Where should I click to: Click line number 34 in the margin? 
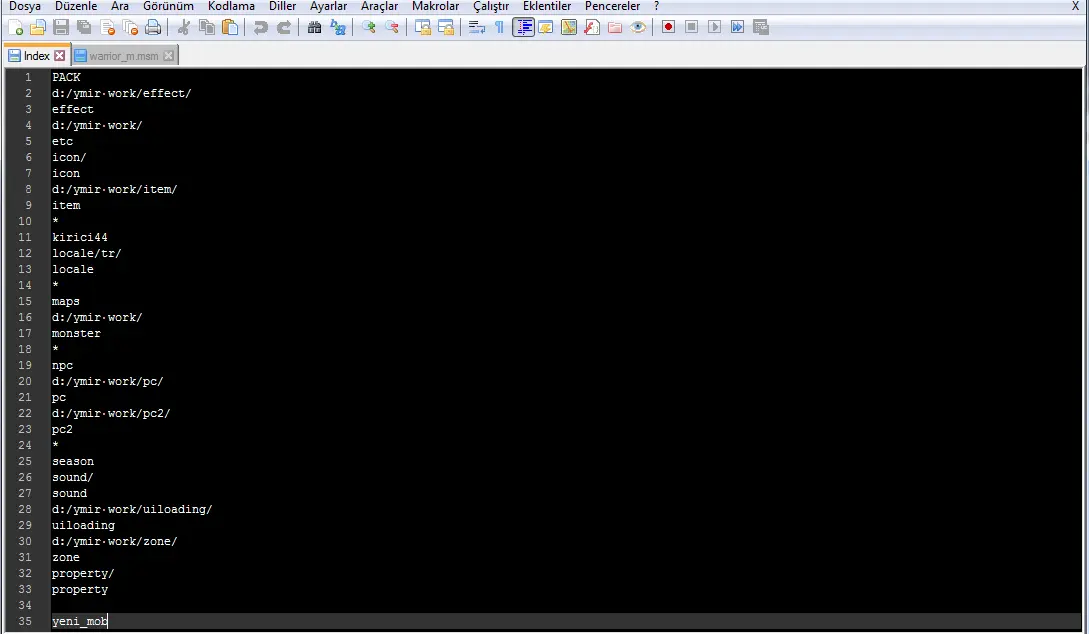(x=25, y=606)
